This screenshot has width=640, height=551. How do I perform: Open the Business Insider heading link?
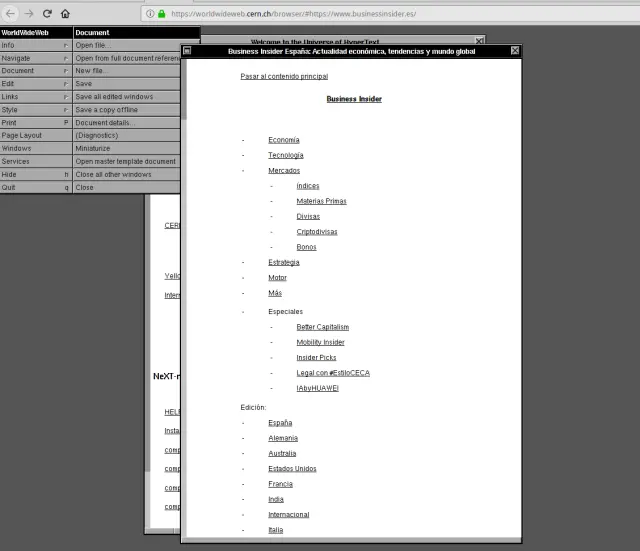[354, 99]
